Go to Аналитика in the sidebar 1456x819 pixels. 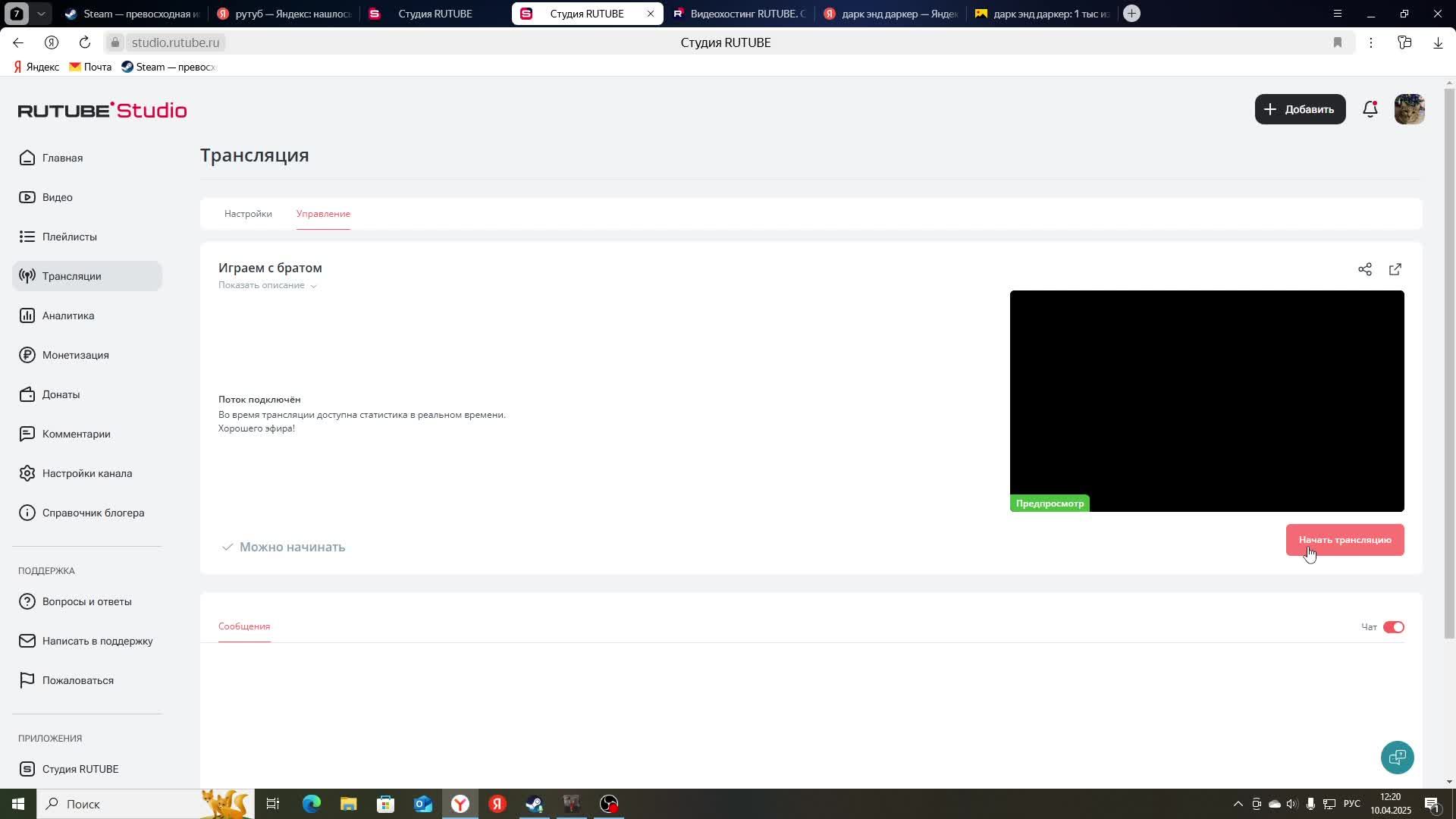coord(68,315)
